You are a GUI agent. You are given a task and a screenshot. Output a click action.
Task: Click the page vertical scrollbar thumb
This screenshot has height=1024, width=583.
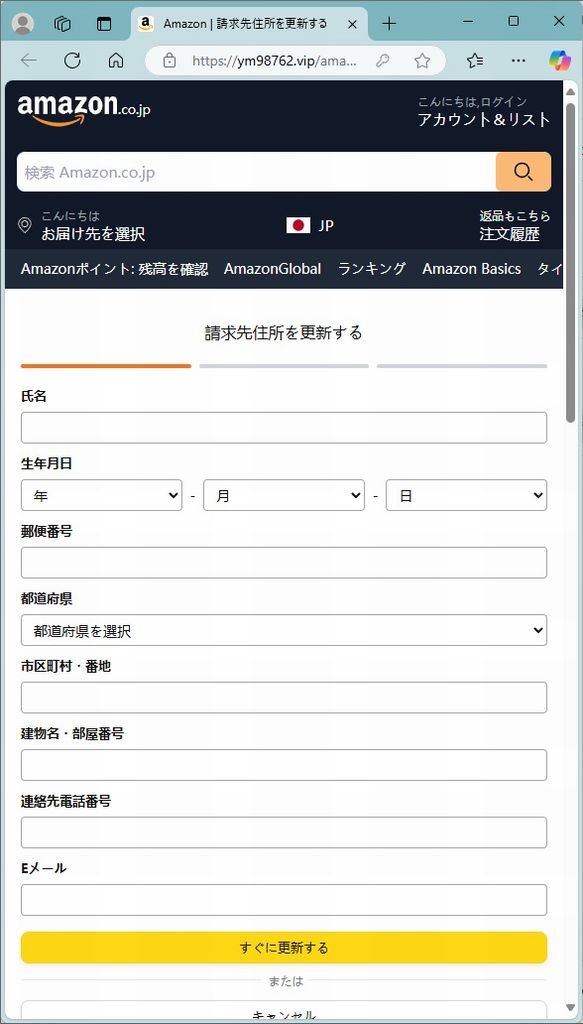[x=571, y=263]
